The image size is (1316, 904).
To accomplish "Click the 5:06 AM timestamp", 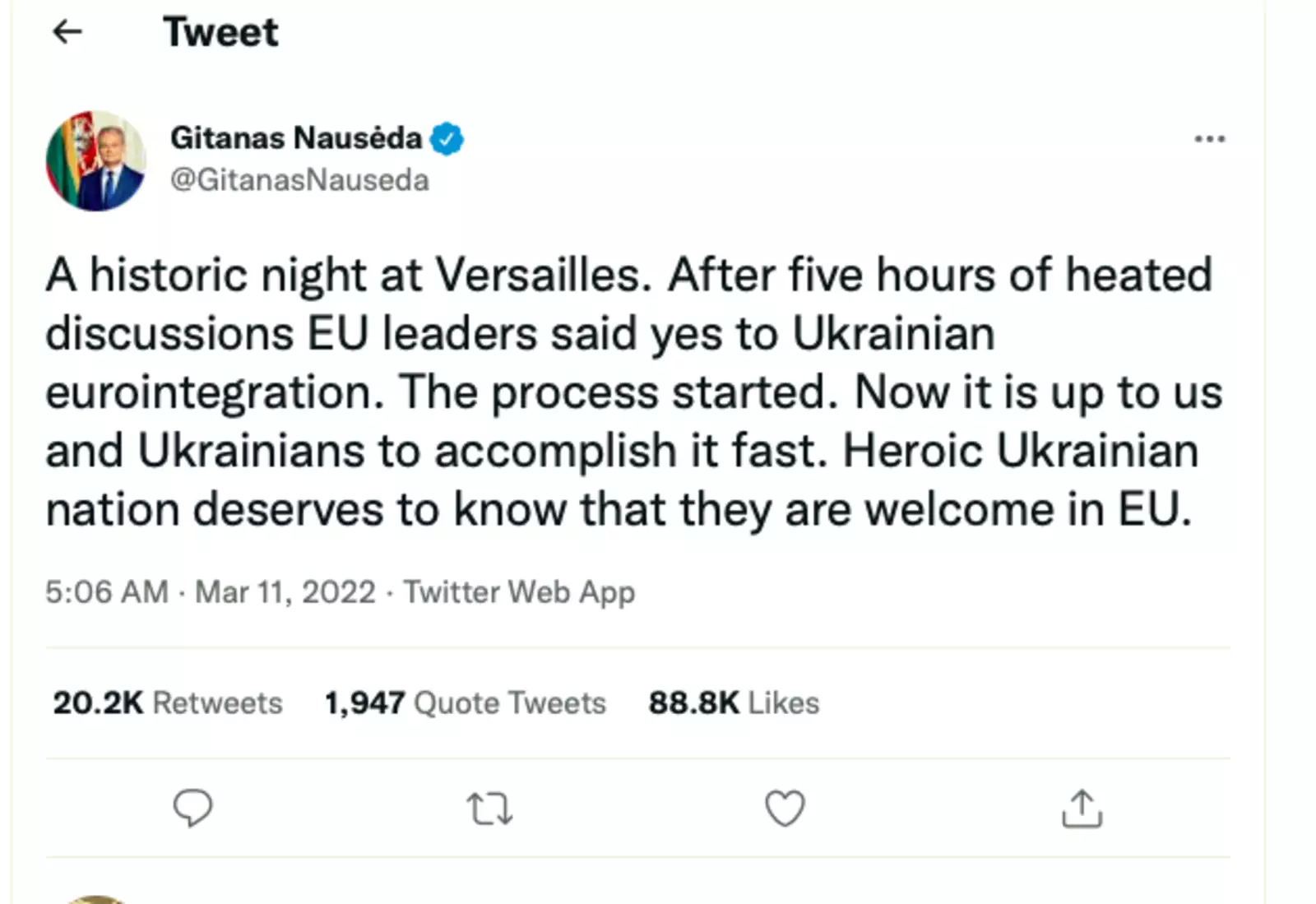I will (x=106, y=592).
